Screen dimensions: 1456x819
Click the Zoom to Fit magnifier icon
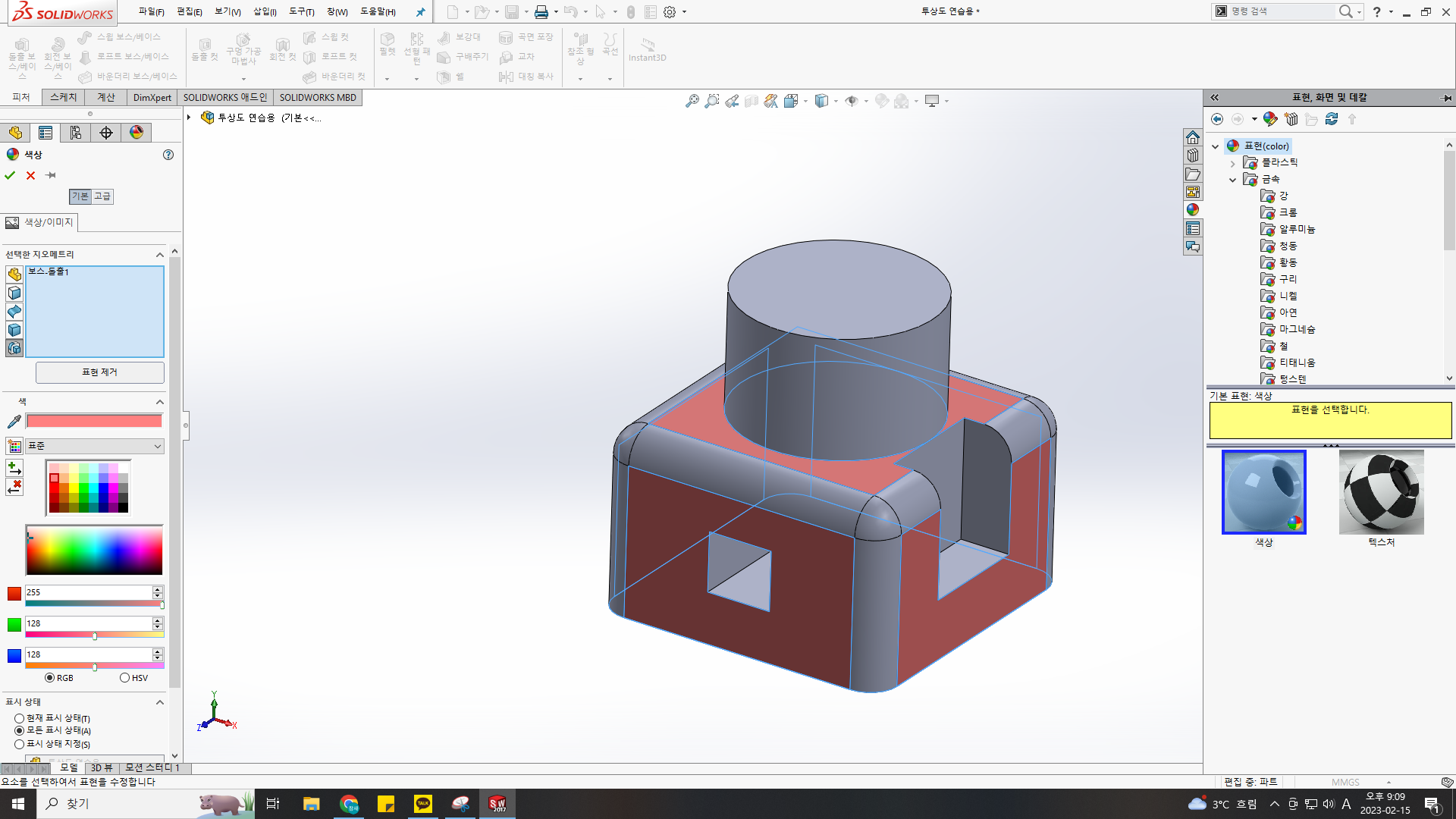[692, 101]
